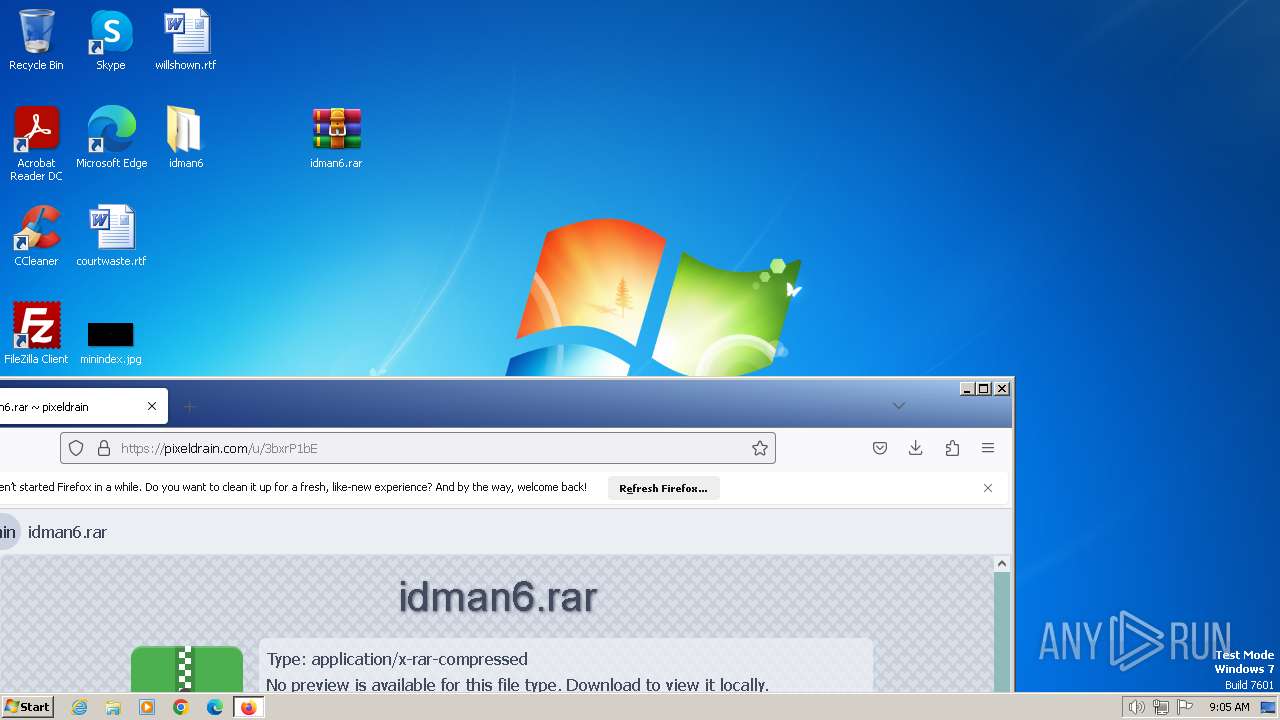Bookmark this page with star icon
The image size is (1280, 720).
pos(760,448)
